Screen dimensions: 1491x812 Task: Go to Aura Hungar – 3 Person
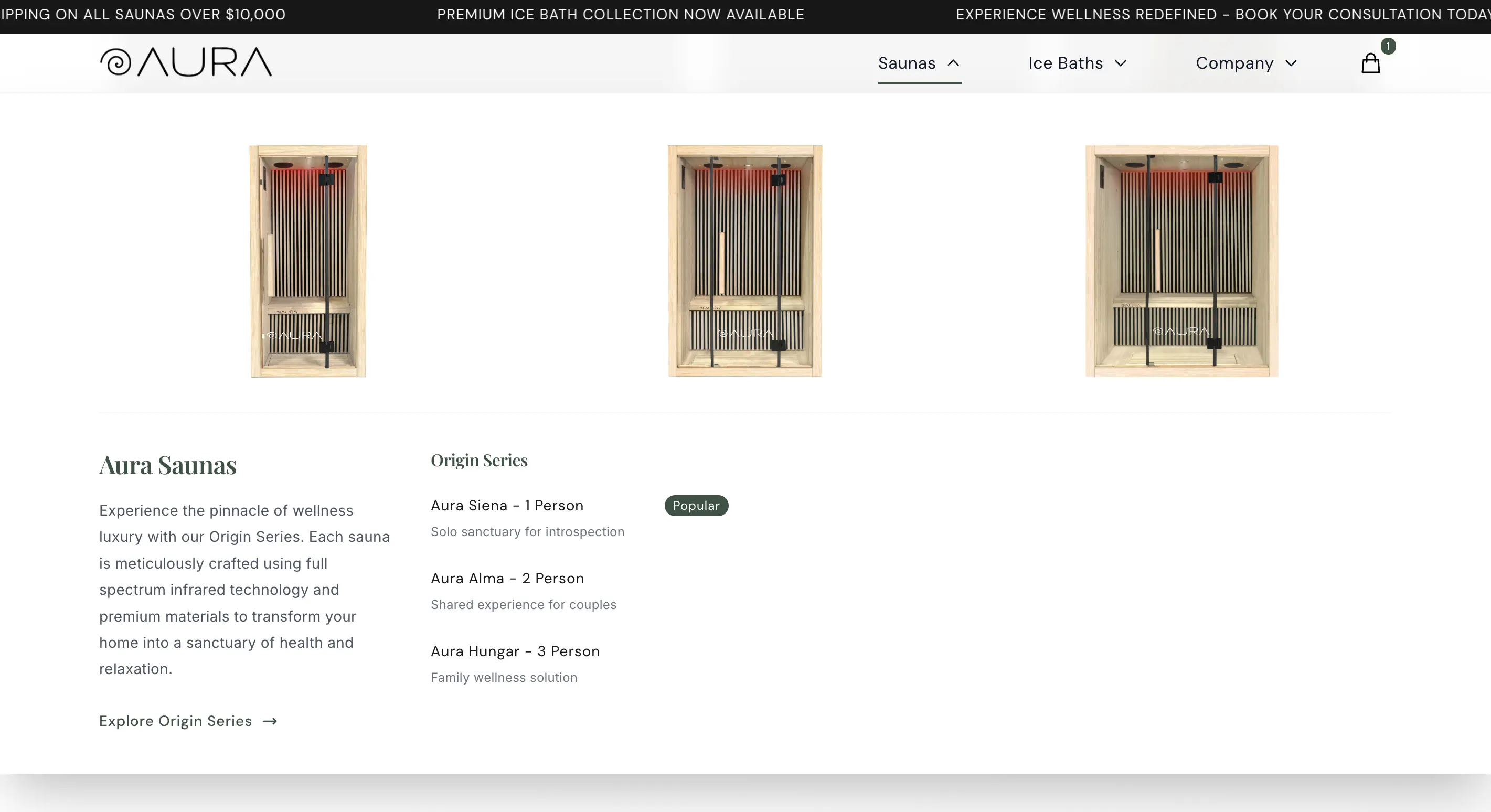515,651
